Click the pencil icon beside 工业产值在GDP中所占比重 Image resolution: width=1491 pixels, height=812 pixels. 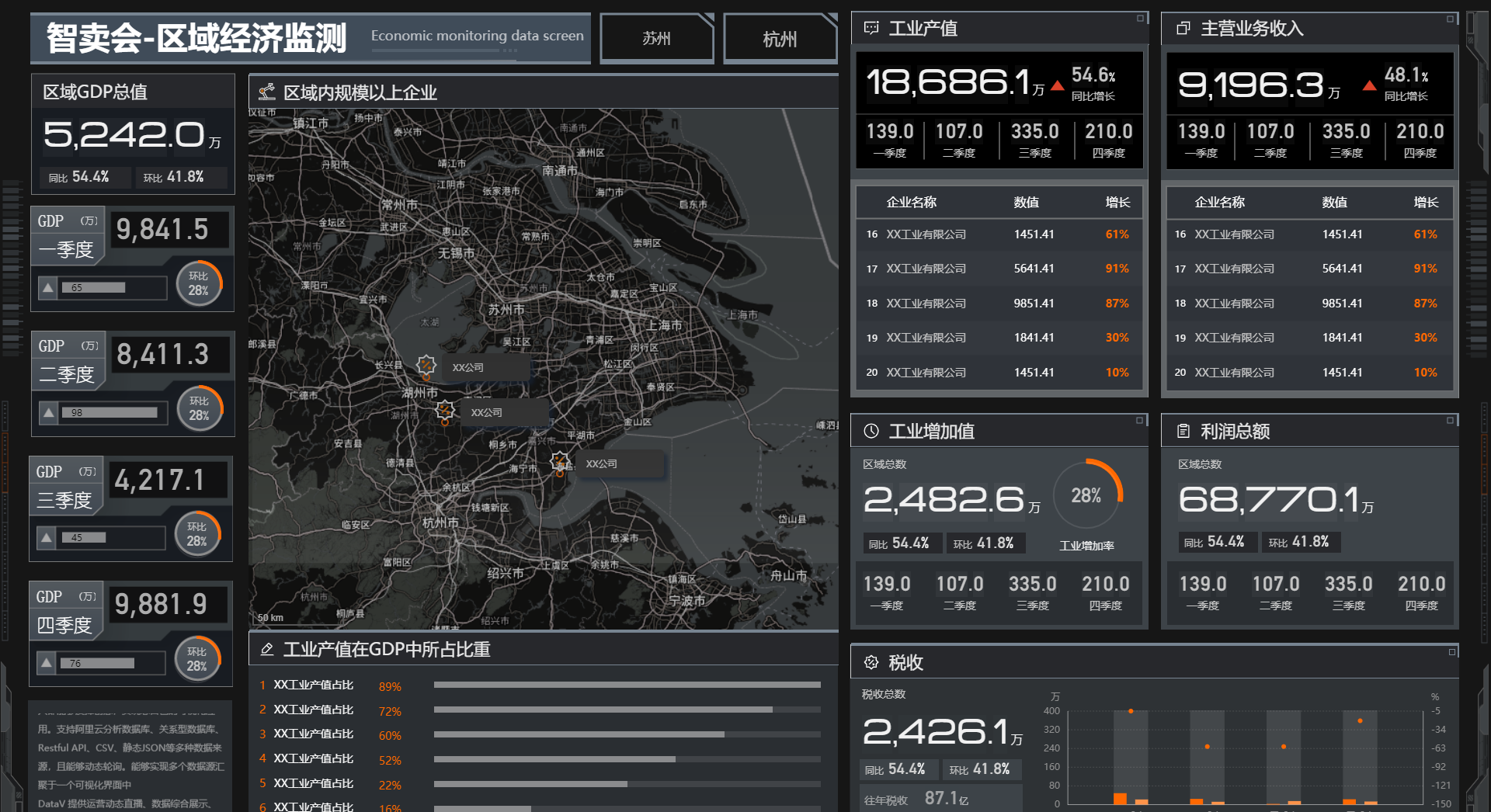[267, 649]
